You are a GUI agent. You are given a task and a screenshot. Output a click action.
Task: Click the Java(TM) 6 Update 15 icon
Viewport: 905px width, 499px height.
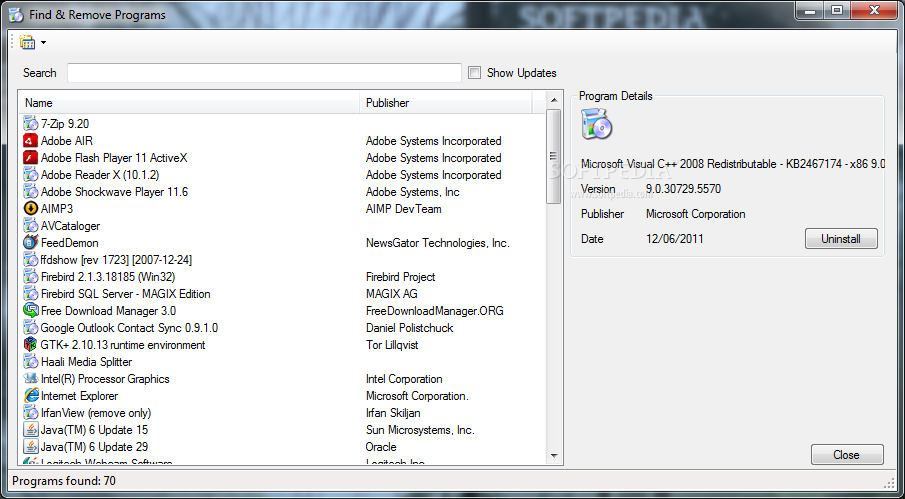click(30, 430)
